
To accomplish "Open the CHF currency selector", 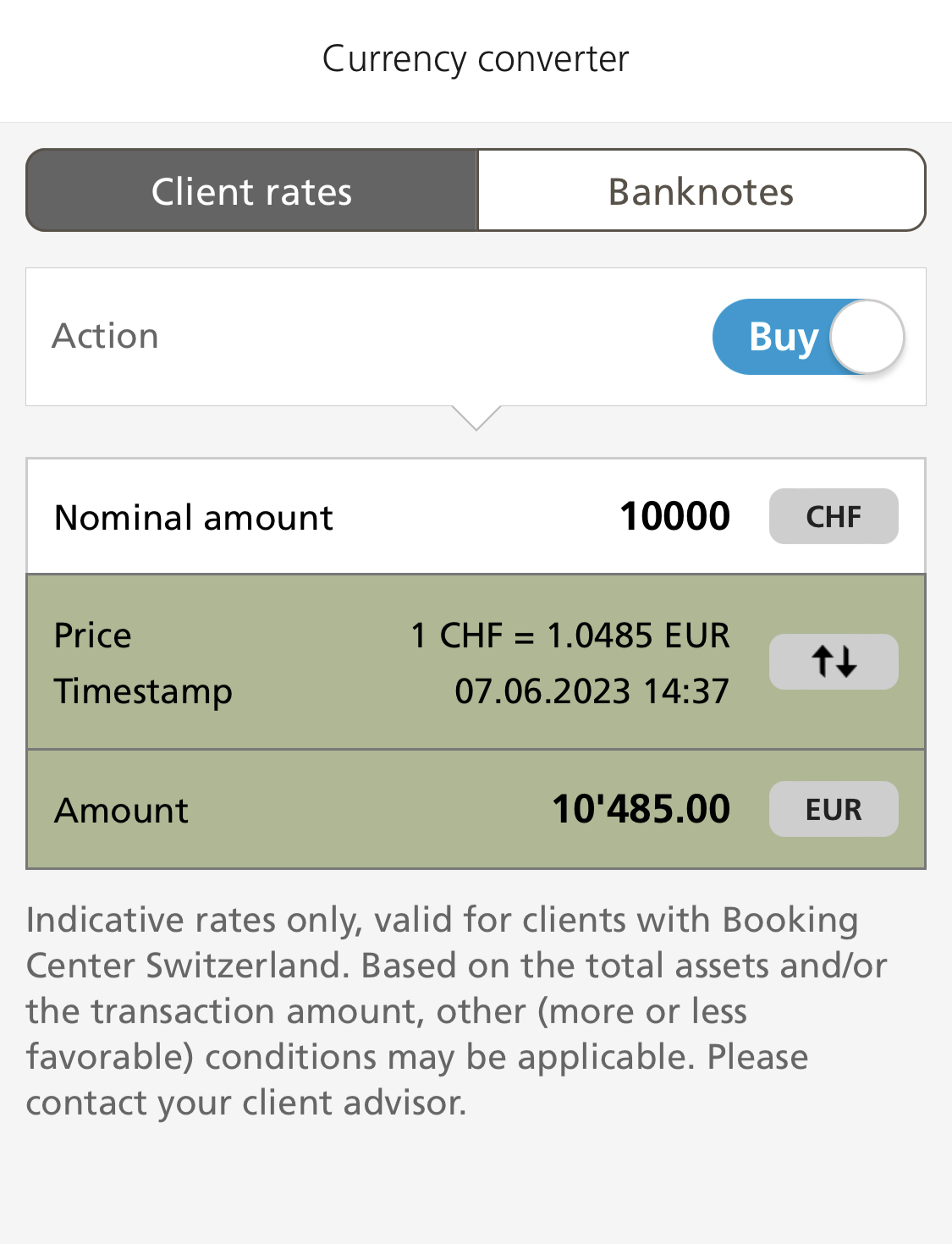I will 834,516.
